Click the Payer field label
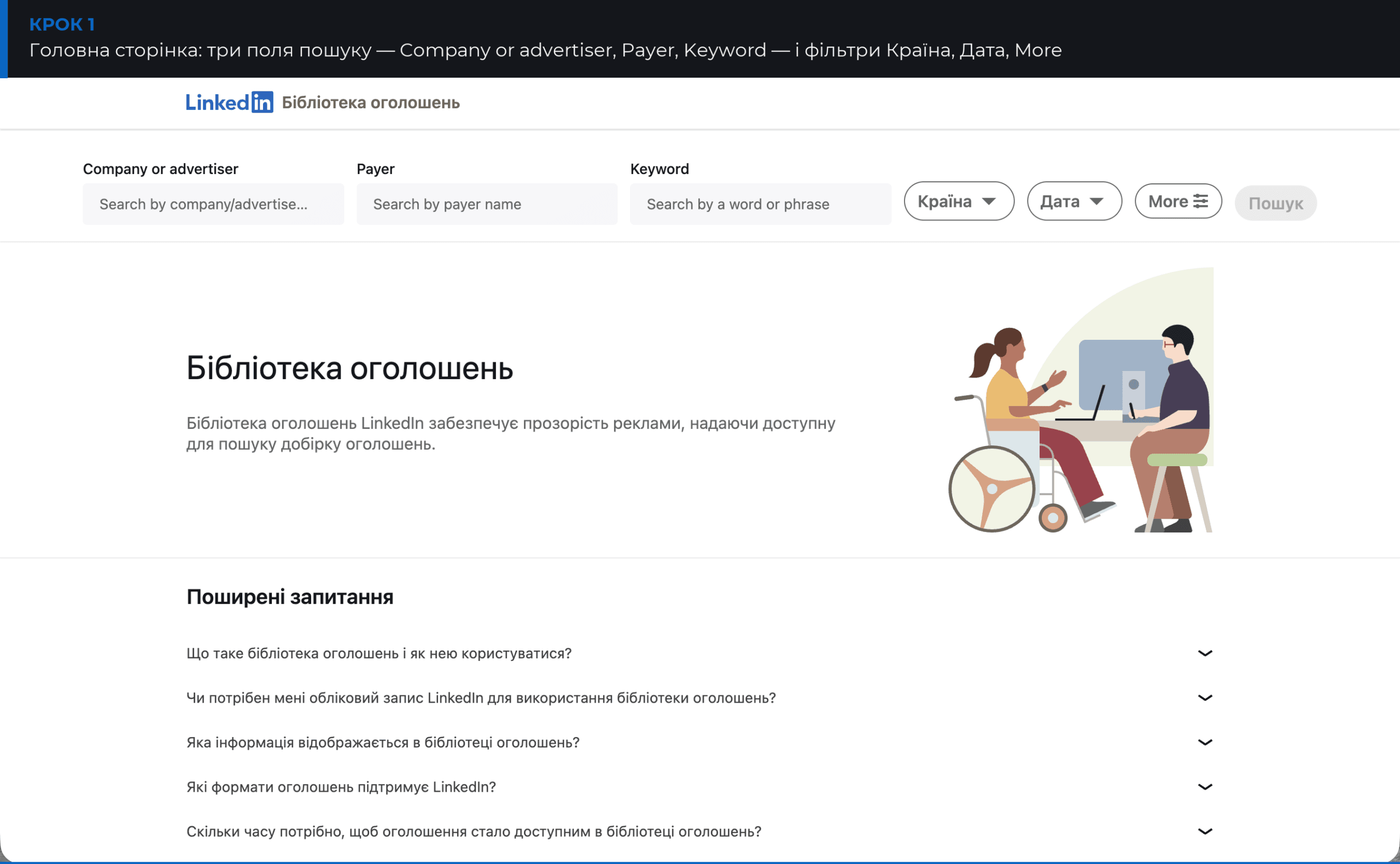This screenshot has height=864, width=1400. [375, 169]
